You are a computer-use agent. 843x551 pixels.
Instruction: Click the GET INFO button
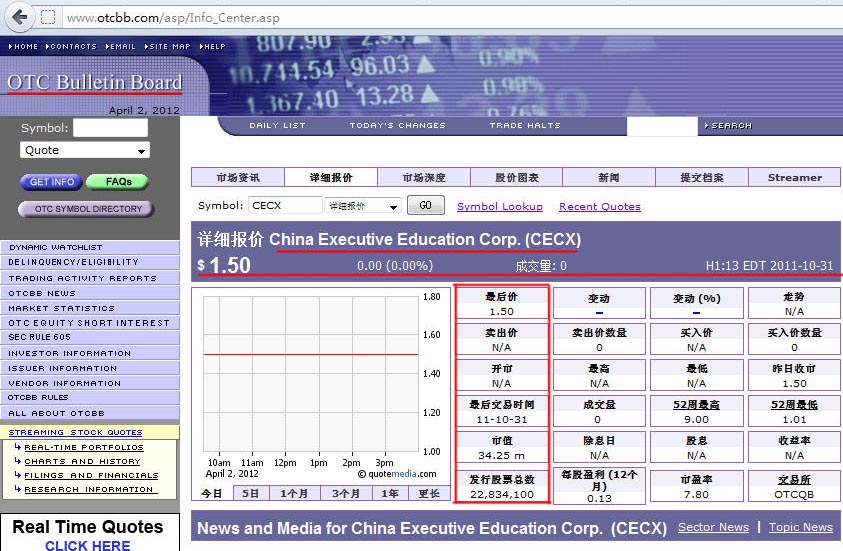click(51, 182)
